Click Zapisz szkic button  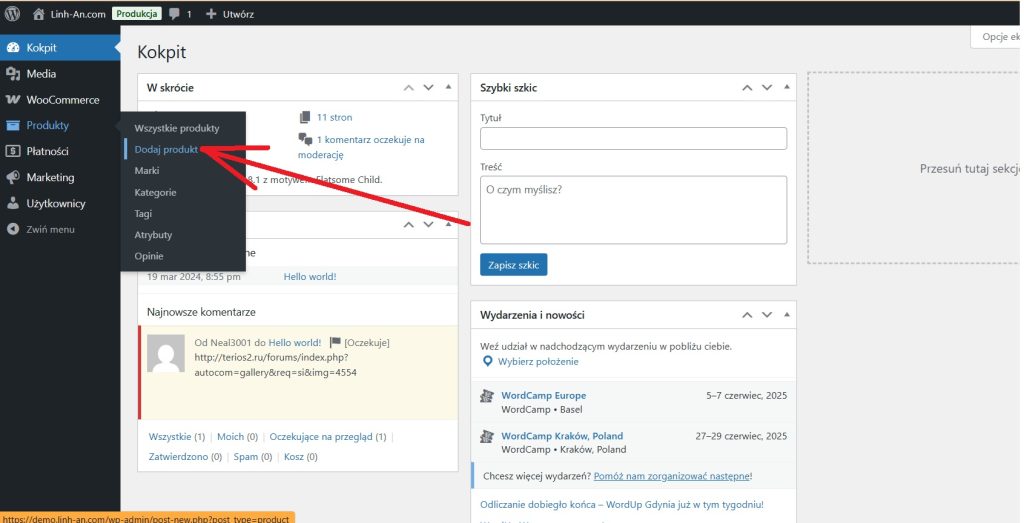click(513, 265)
